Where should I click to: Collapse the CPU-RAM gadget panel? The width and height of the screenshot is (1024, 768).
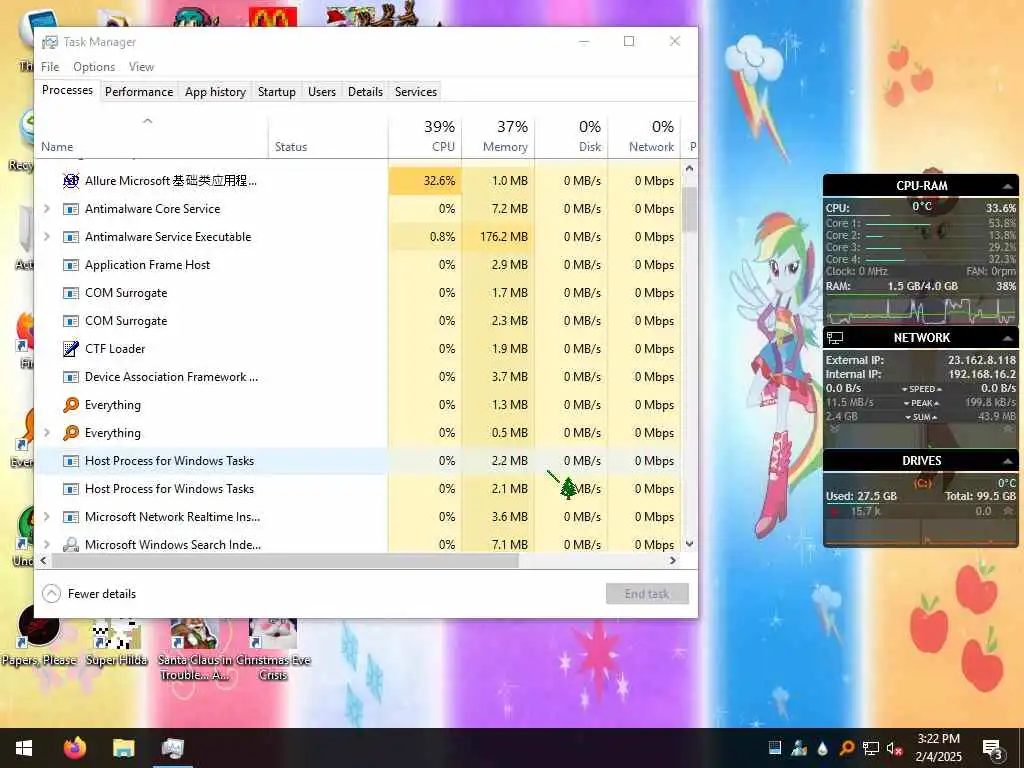click(x=1008, y=186)
